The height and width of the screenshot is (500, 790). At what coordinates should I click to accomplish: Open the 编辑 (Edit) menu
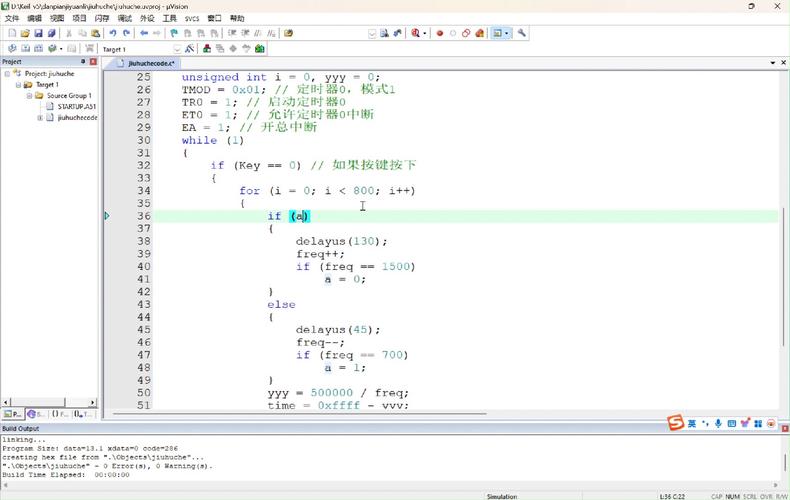pos(34,18)
